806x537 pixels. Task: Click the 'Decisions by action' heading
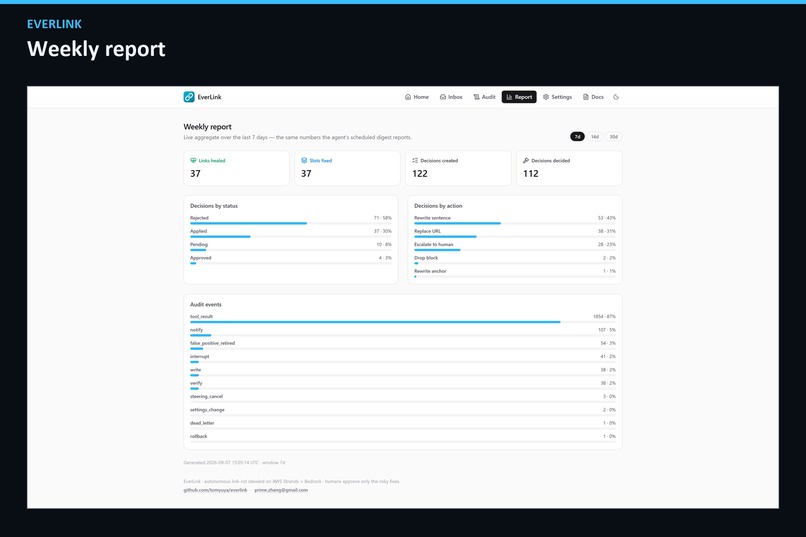pos(438,206)
